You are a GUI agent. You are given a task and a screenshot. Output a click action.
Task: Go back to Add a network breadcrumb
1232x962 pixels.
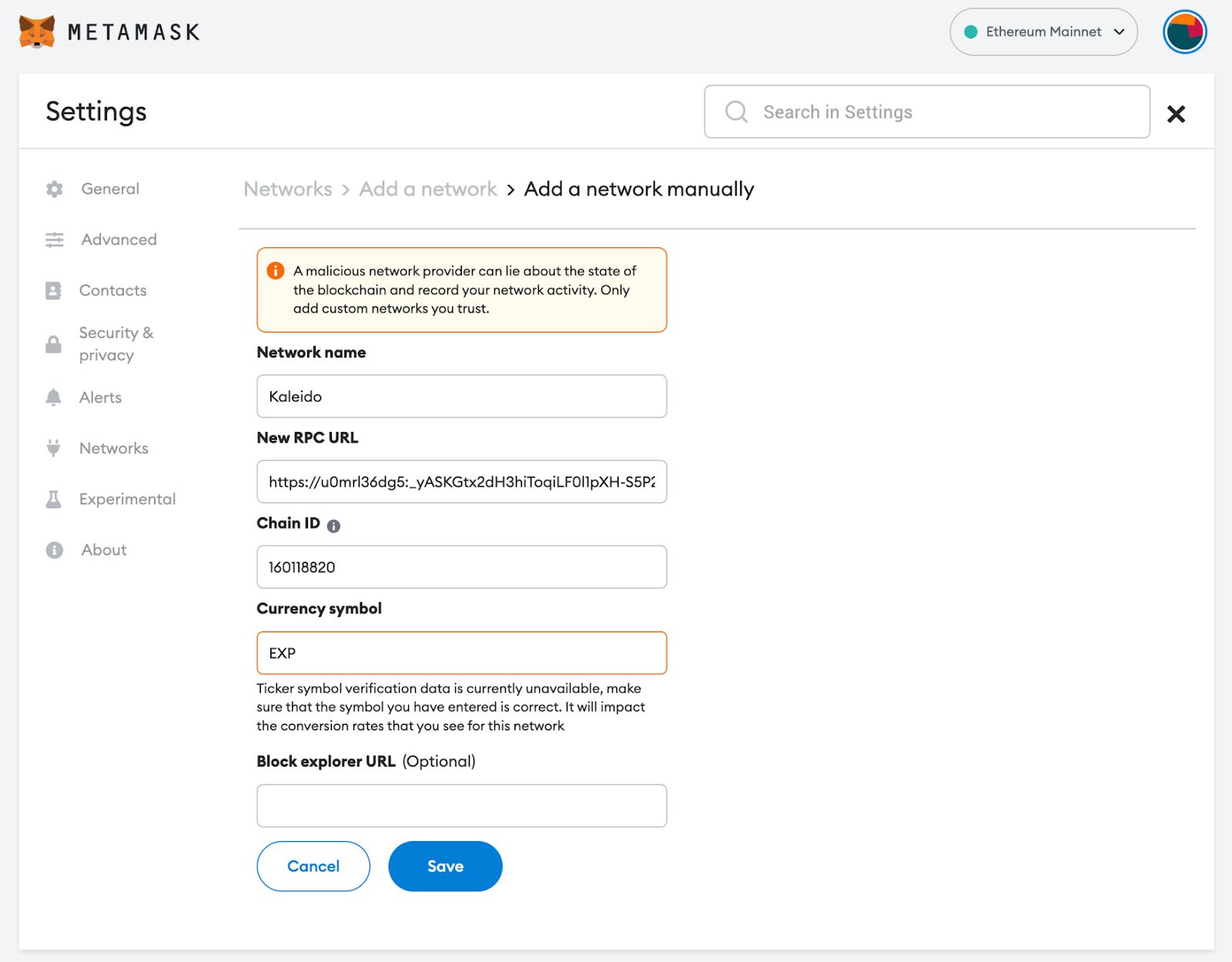(x=428, y=189)
